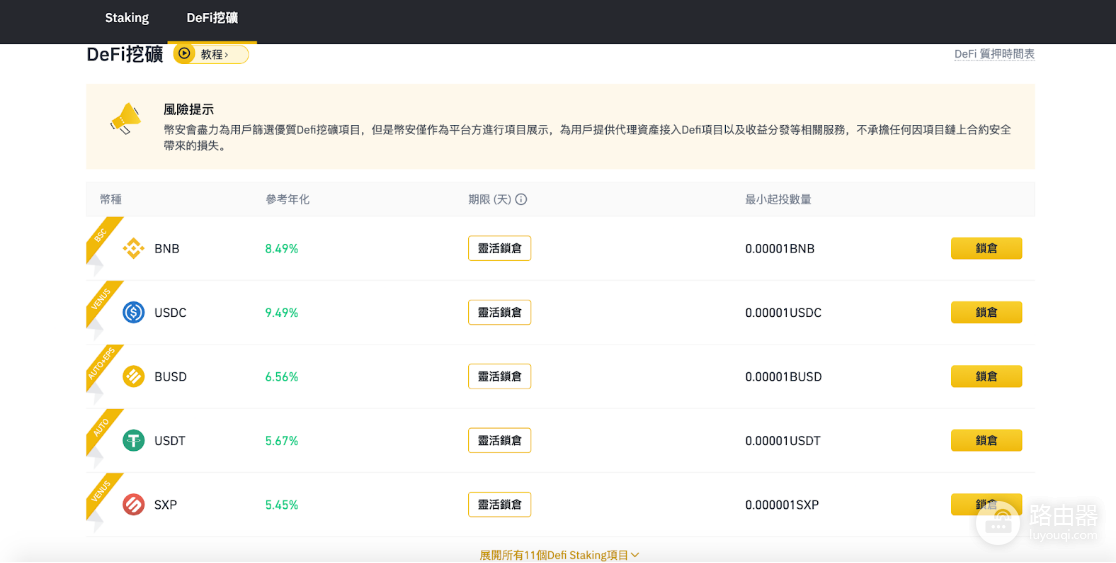Click the 最小起投數量 column header

(778, 199)
